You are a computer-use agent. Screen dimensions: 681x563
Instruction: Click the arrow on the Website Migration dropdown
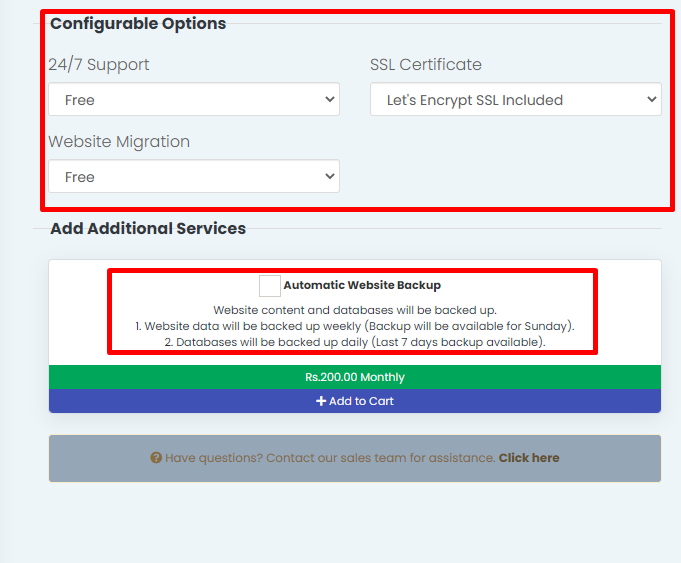pyautogui.click(x=330, y=176)
